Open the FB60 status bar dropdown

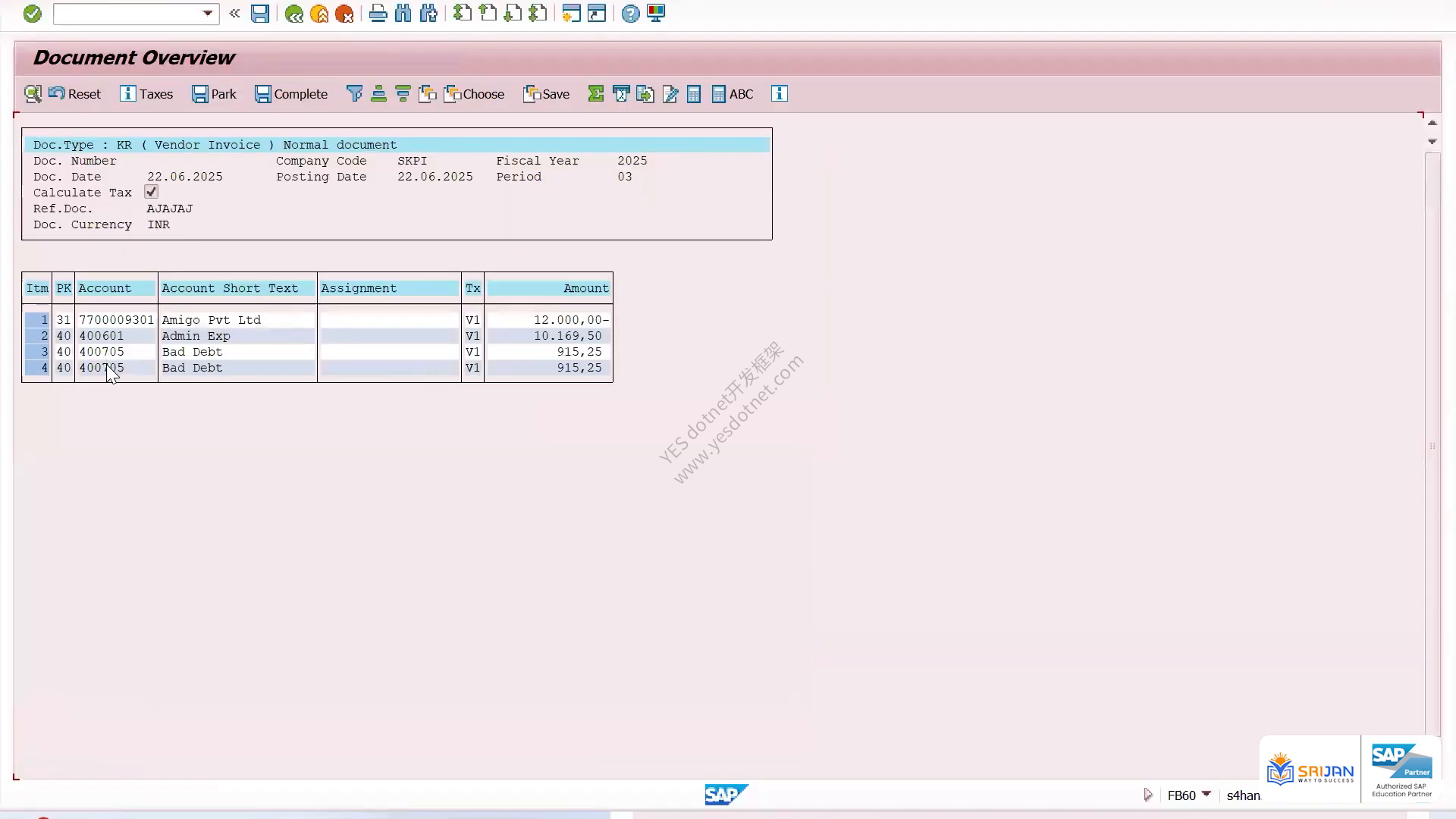[x=1207, y=794]
